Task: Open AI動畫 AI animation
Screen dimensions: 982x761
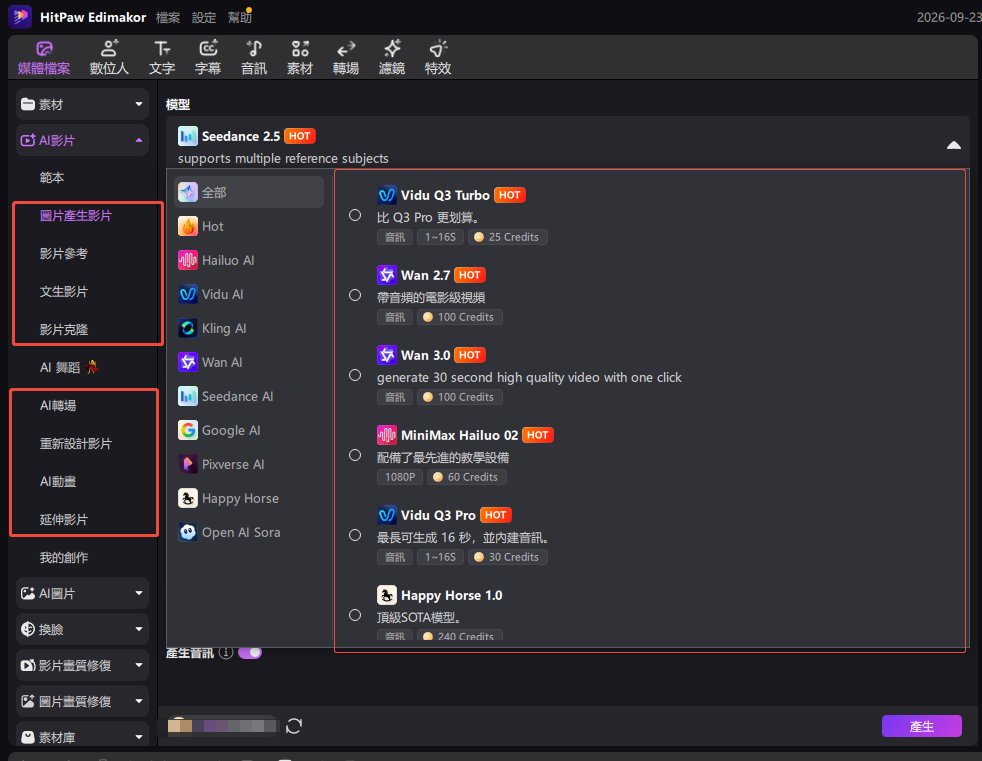Action: pos(58,482)
